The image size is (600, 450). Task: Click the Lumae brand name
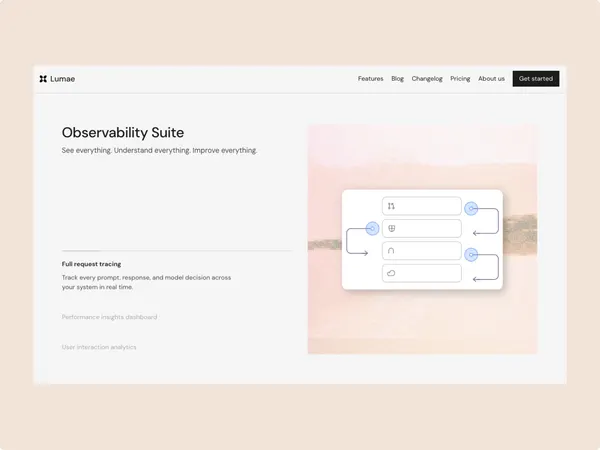(x=62, y=79)
